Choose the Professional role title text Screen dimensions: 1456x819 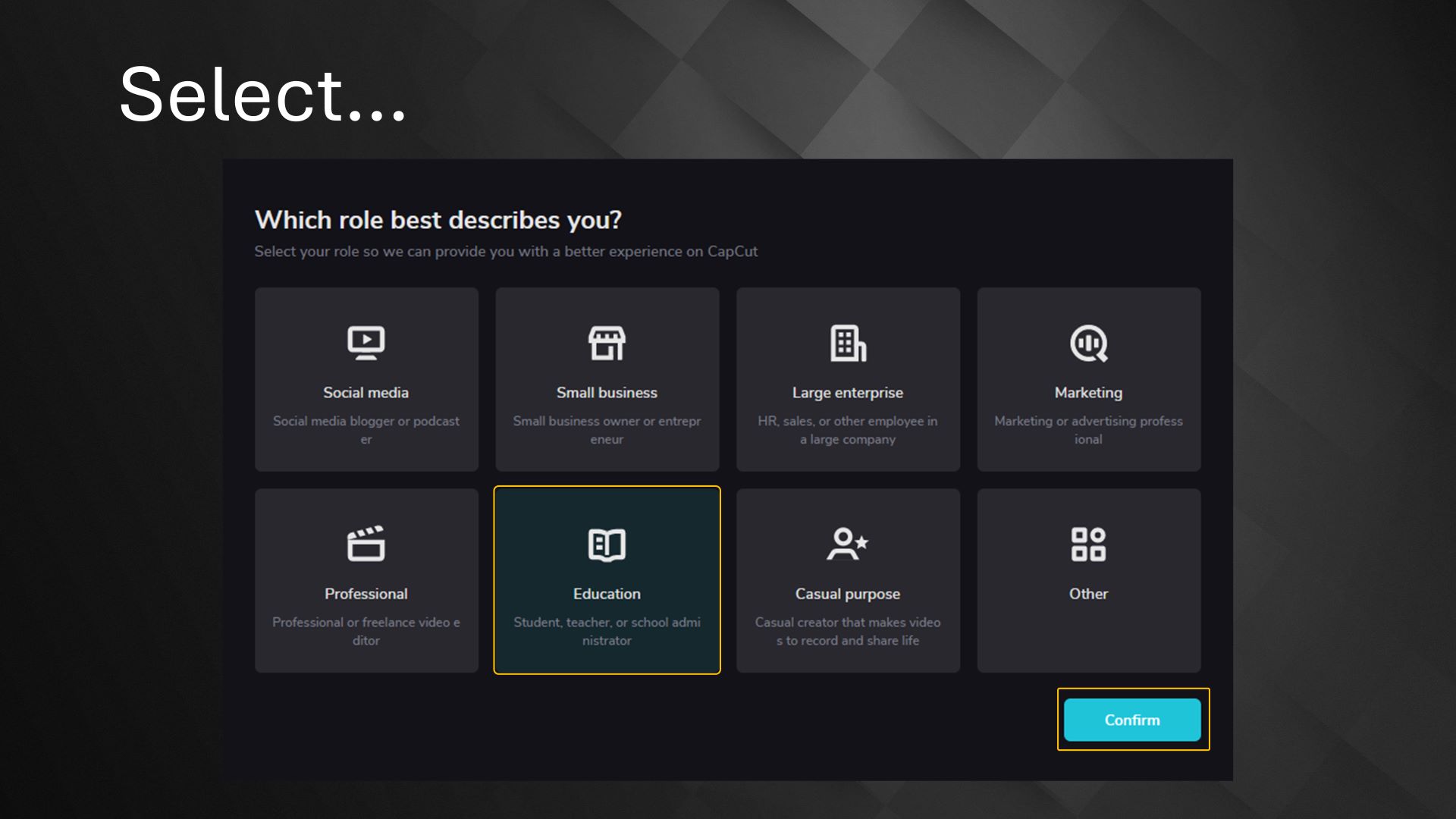(x=366, y=594)
